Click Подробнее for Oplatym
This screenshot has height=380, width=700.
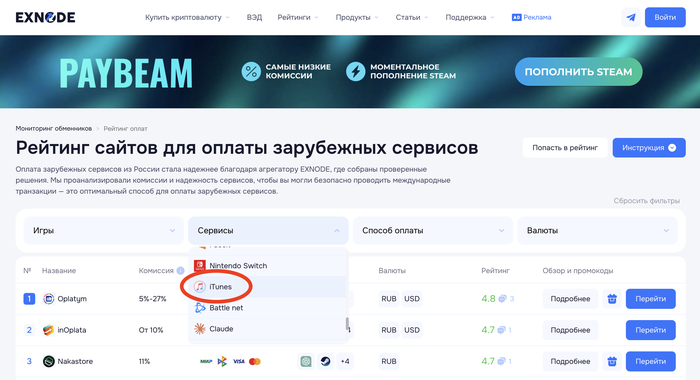570,299
